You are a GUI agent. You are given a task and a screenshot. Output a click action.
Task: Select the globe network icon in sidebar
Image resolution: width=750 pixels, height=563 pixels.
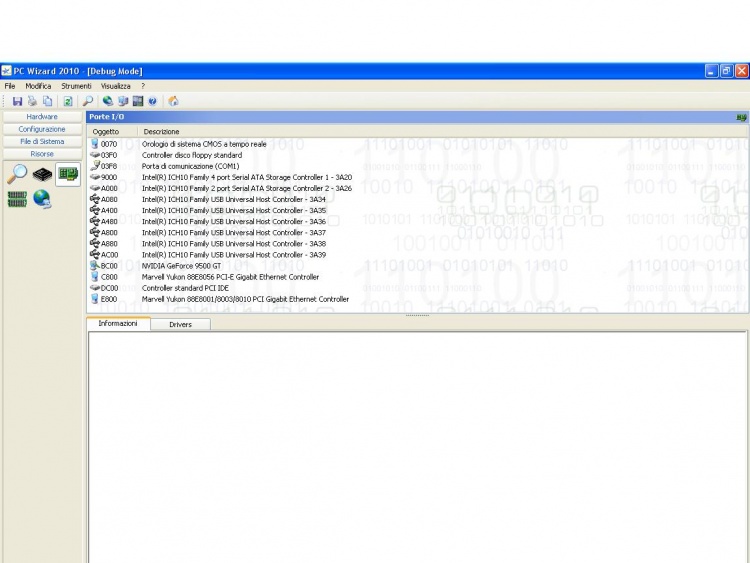pyautogui.click(x=42, y=199)
